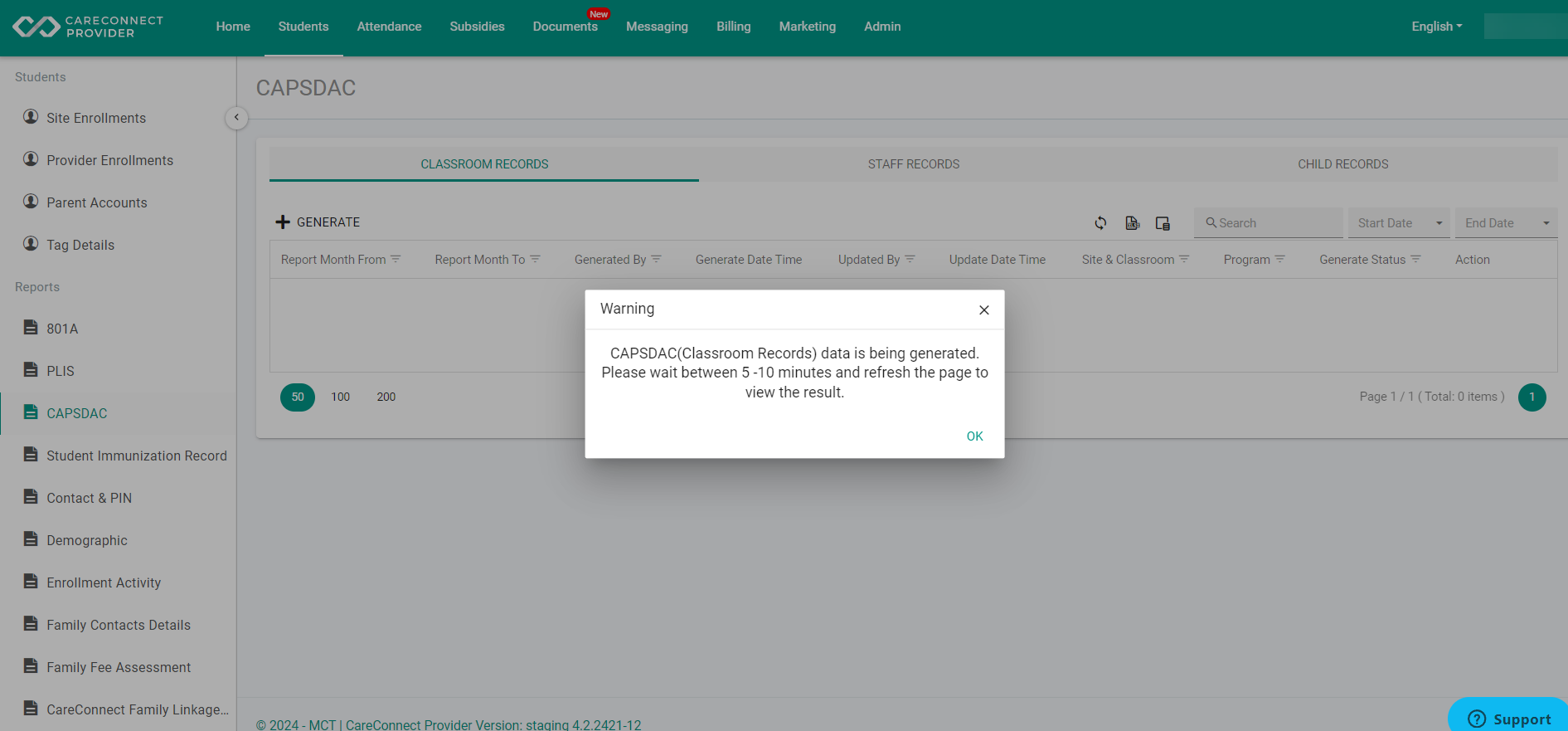1568x731 pixels.
Task: Filter the Program column
Action: pyautogui.click(x=1279, y=260)
